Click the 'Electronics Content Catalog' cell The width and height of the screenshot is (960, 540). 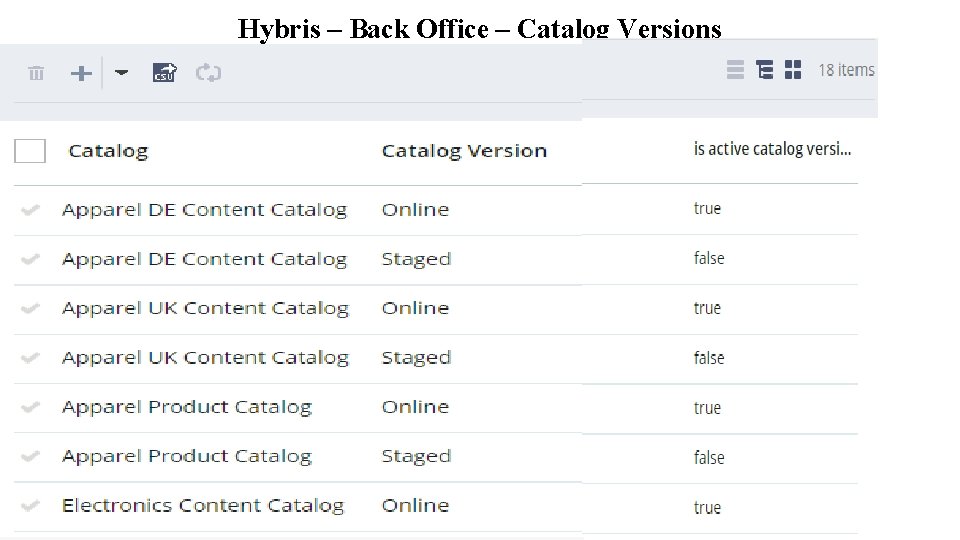(203, 506)
